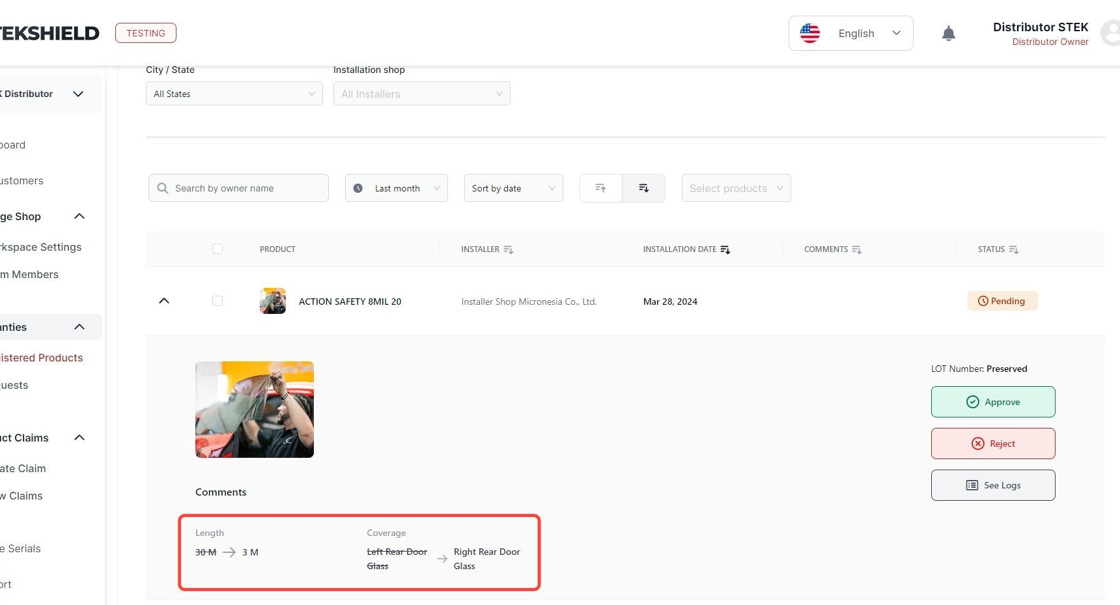Open the All Installers dropdown
This screenshot has height=605, width=1120.
(421, 94)
